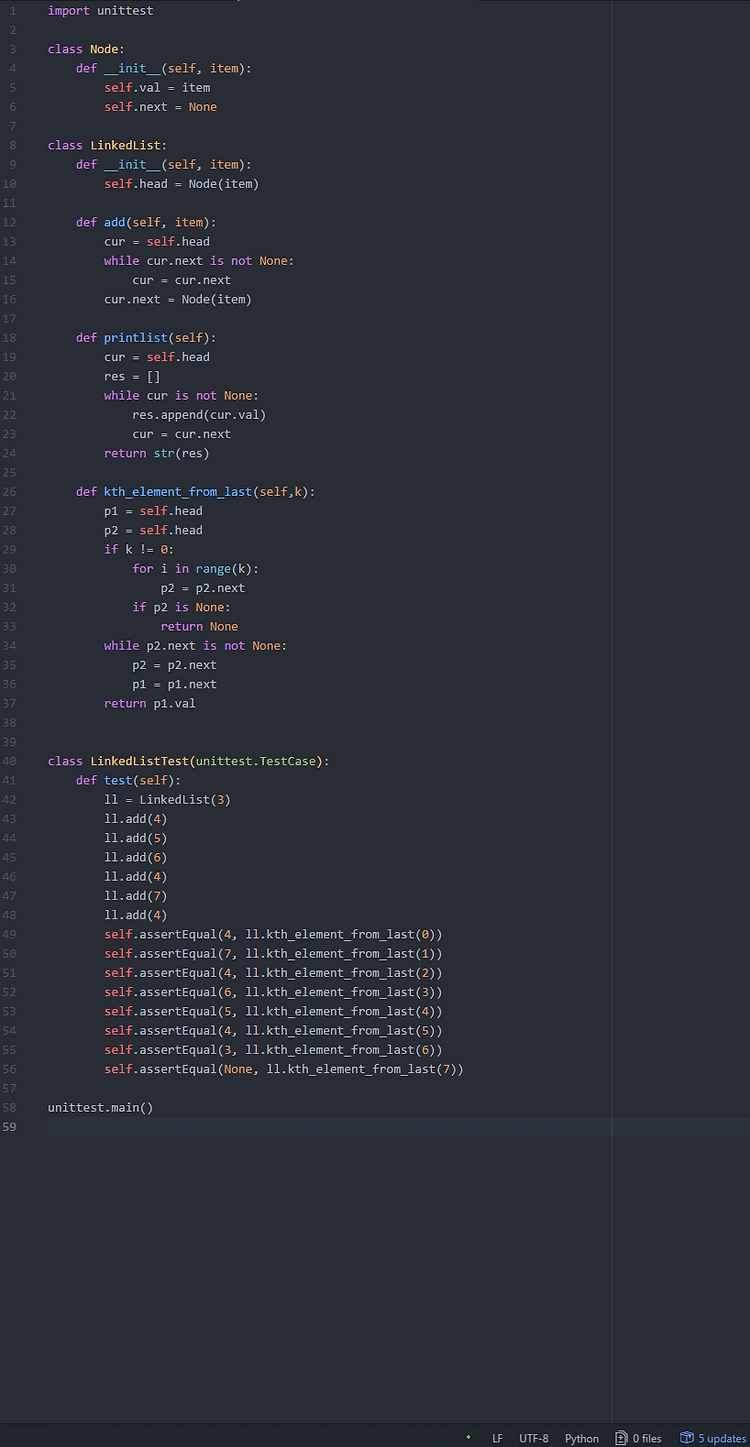The image size is (750, 1447).
Task: Click the 'class LinkedList:' declaration
Action: [x=108, y=145]
